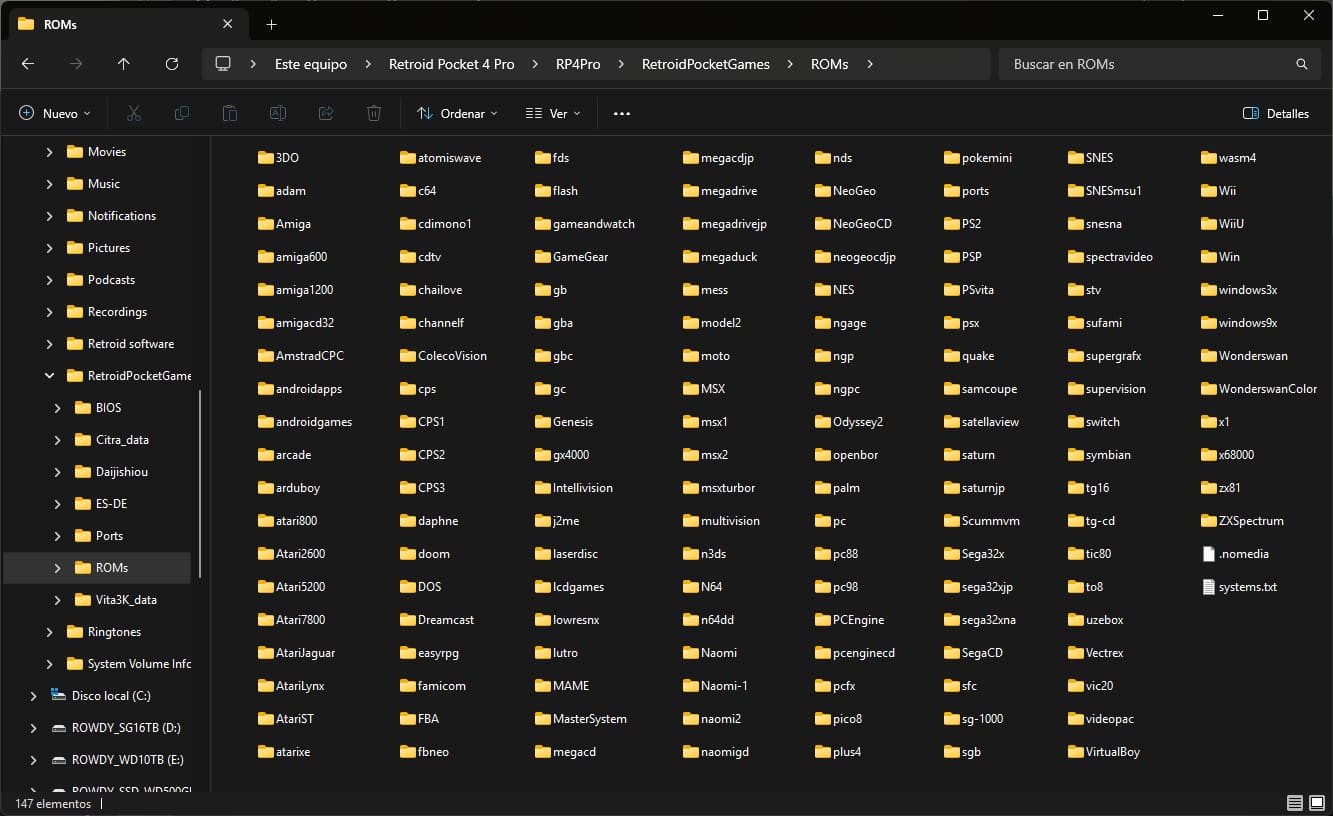Click the Cut scissors icon in toolbar
Image resolution: width=1333 pixels, height=816 pixels.
[x=134, y=114]
